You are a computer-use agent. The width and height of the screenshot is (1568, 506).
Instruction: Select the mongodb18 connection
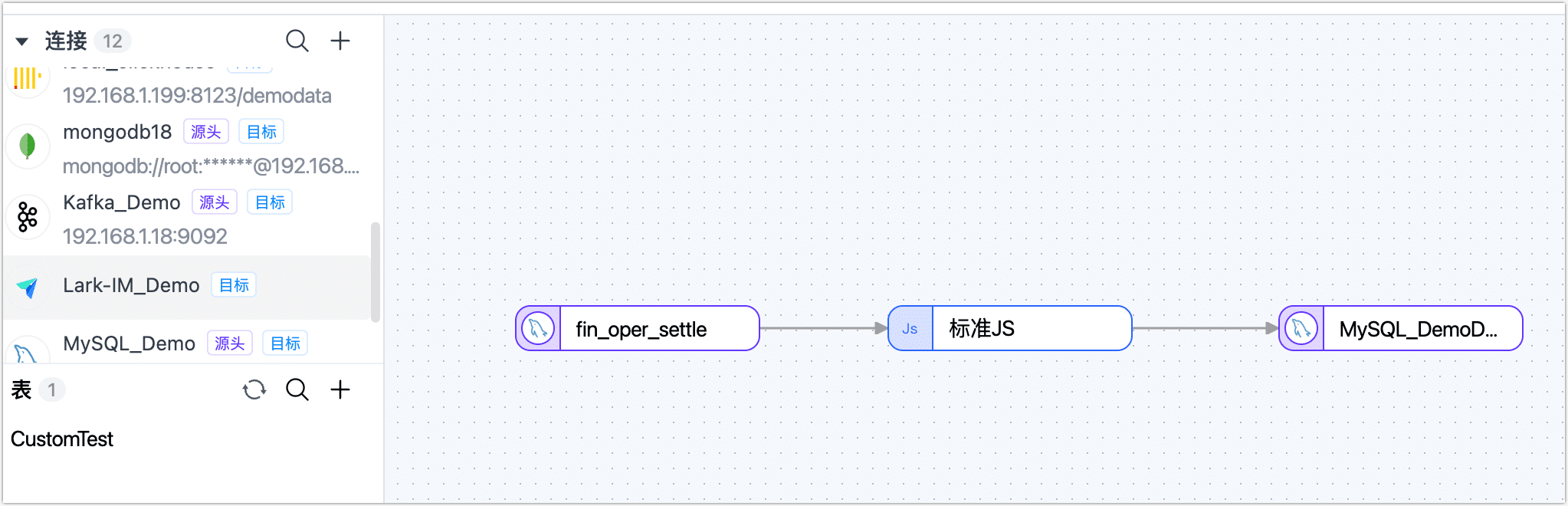117,132
